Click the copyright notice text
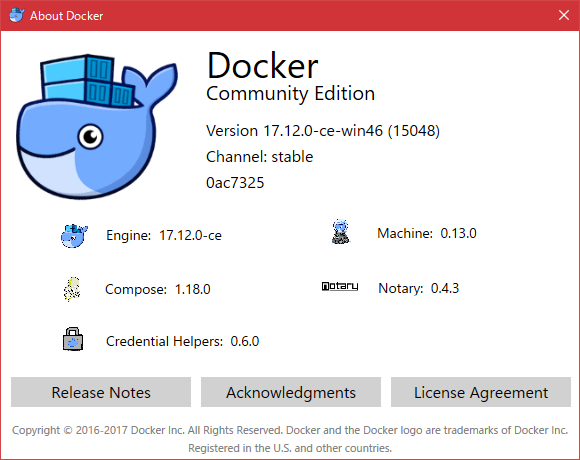Image resolution: width=580 pixels, height=460 pixels. pyautogui.click(x=290, y=439)
